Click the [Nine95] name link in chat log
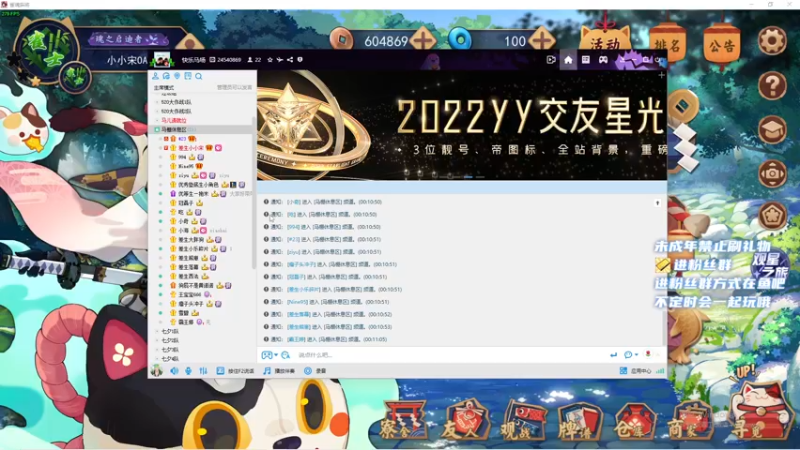The width and height of the screenshot is (800, 450). click(x=297, y=302)
